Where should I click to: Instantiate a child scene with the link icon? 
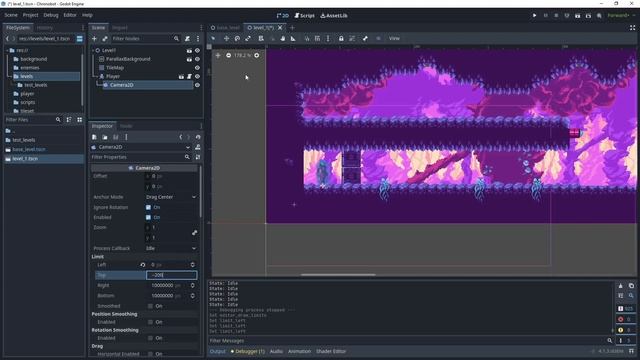[x=104, y=38]
